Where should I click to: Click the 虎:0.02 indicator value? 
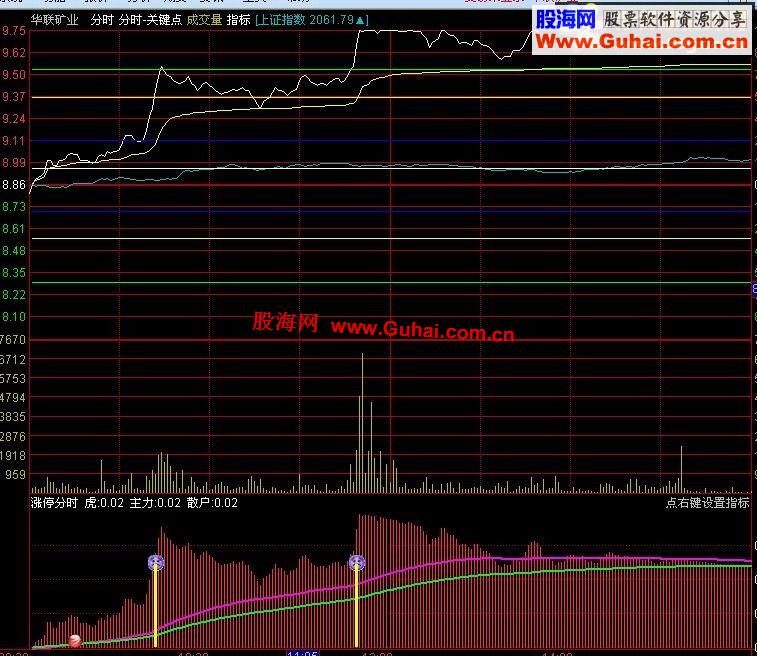104,502
